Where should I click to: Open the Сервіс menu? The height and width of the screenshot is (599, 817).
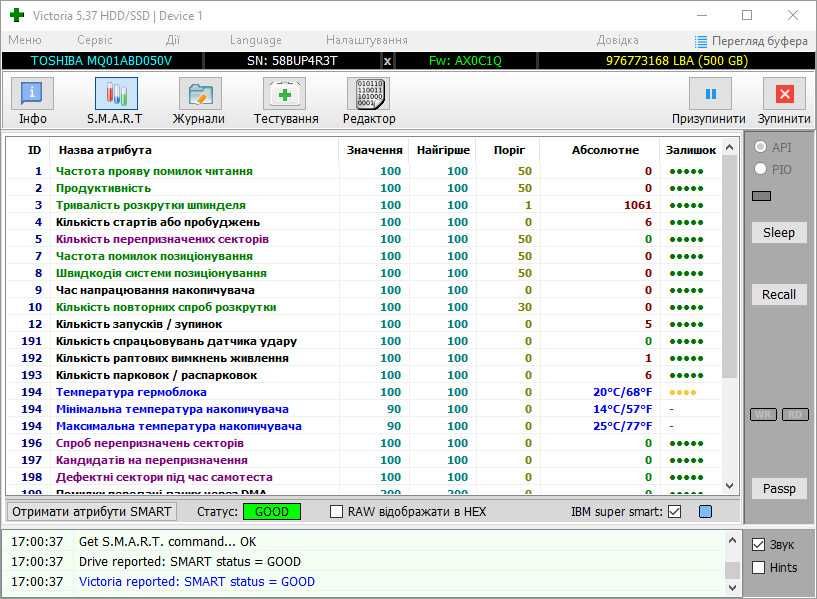click(94, 40)
